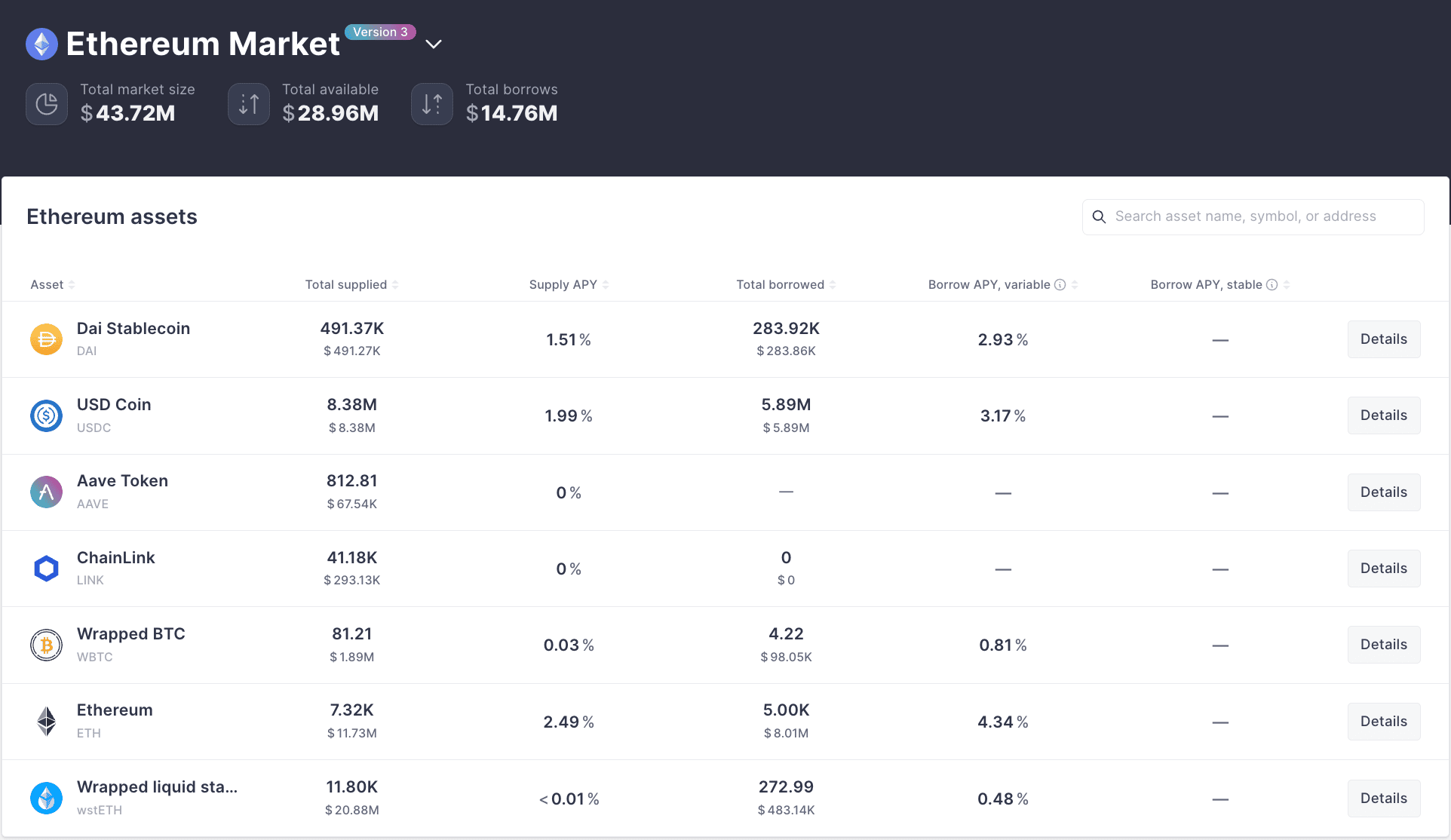Viewport: 1451px width, 840px height.
Task: Open Details for Dai Stablecoin
Action: click(x=1383, y=339)
